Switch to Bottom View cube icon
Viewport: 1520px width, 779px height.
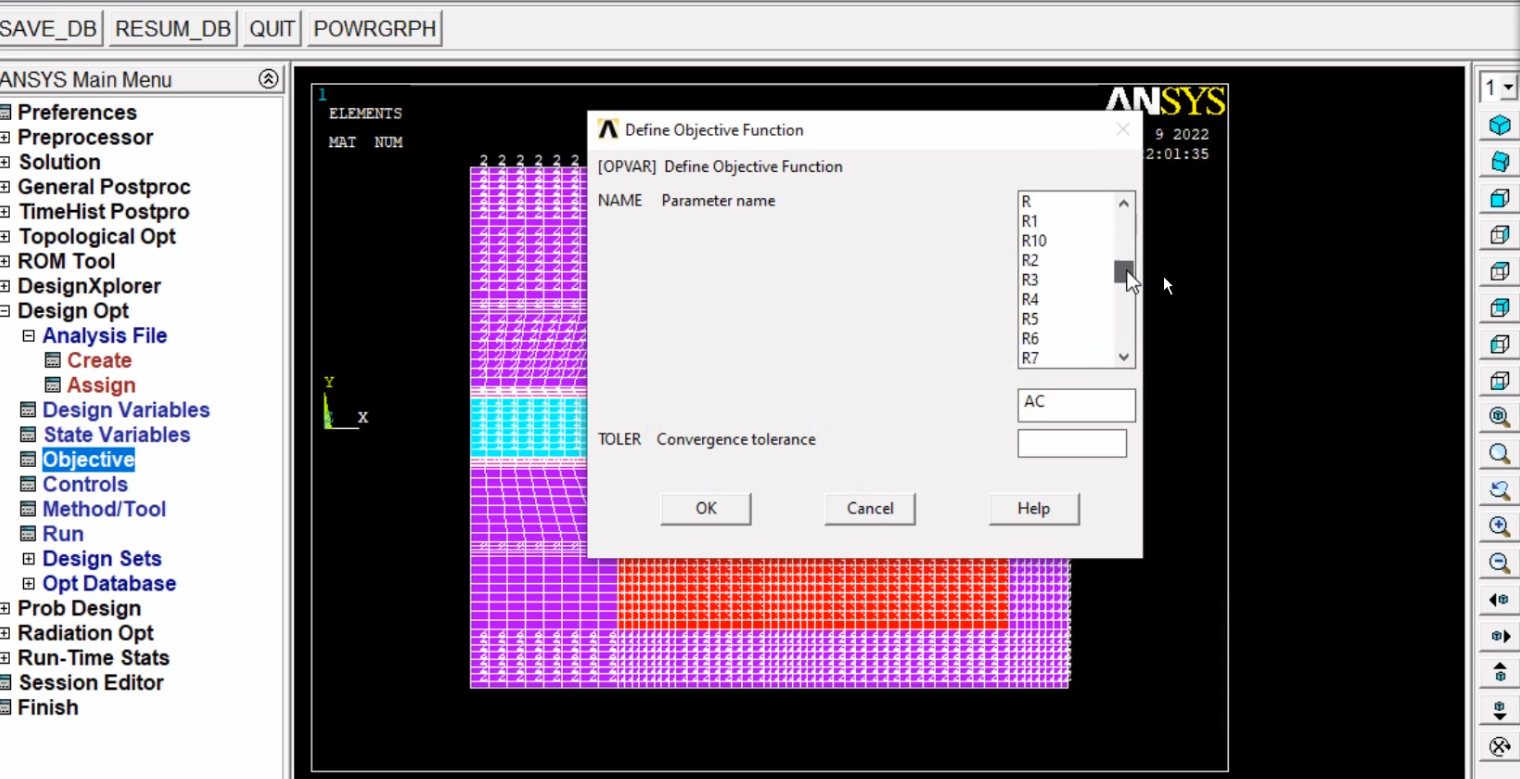click(x=1499, y=381)
